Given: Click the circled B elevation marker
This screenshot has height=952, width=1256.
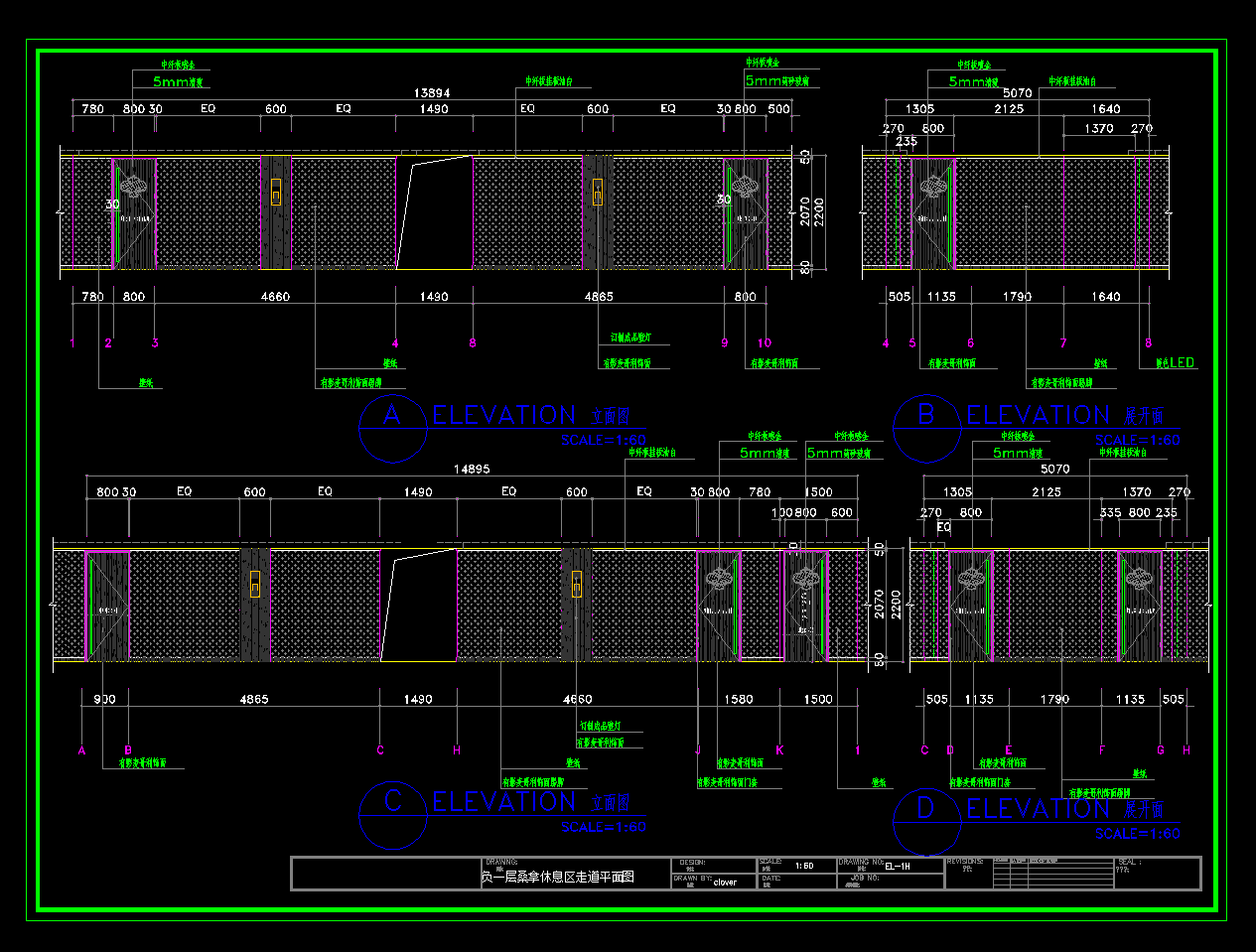Looking at the screenshot, I should pyautogui.click(x=925, y=429).
